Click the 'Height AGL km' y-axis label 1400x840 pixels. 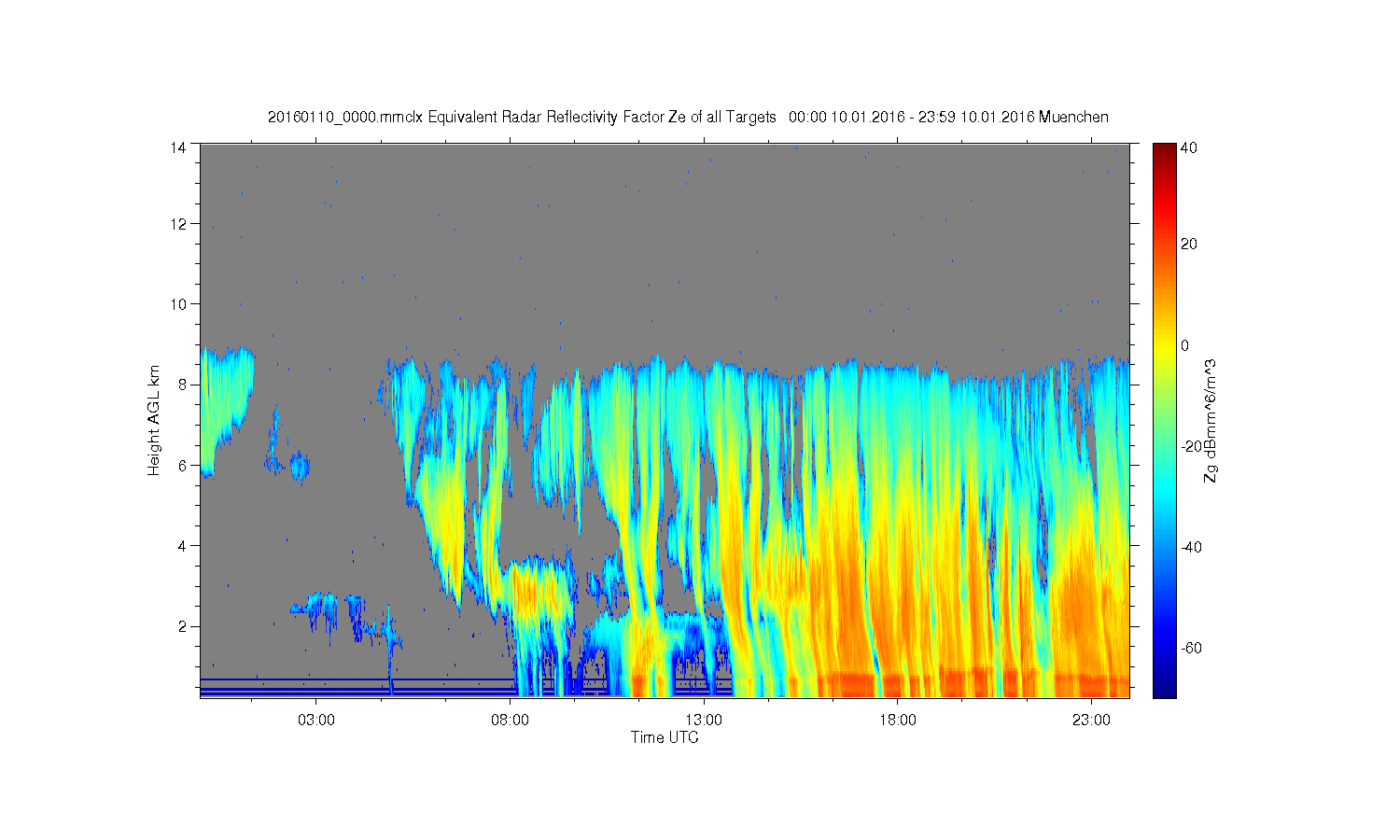click(x=154, y=420)
